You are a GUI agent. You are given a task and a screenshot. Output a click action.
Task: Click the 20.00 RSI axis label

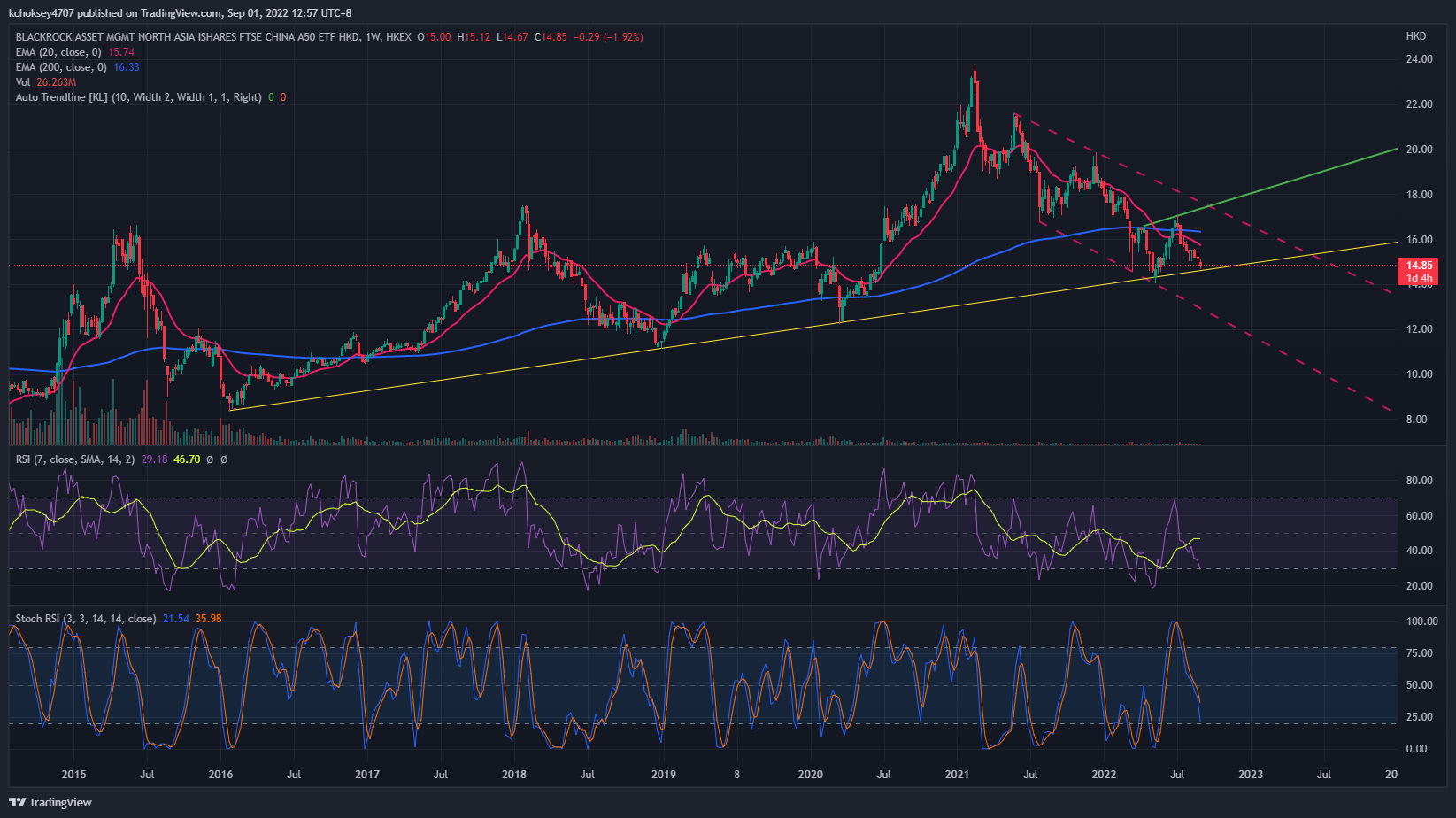click(x=1419, y=586)
